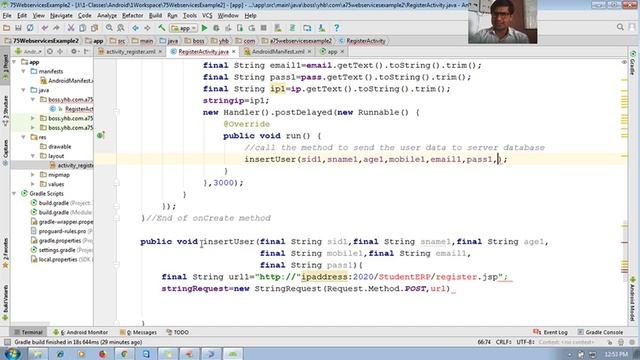
Task: Open the Terminal tool window
Action: (x=29, y=332)
